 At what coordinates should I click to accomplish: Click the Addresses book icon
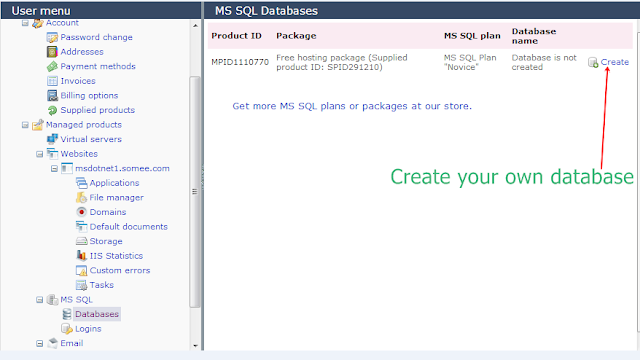coord(52,52)
